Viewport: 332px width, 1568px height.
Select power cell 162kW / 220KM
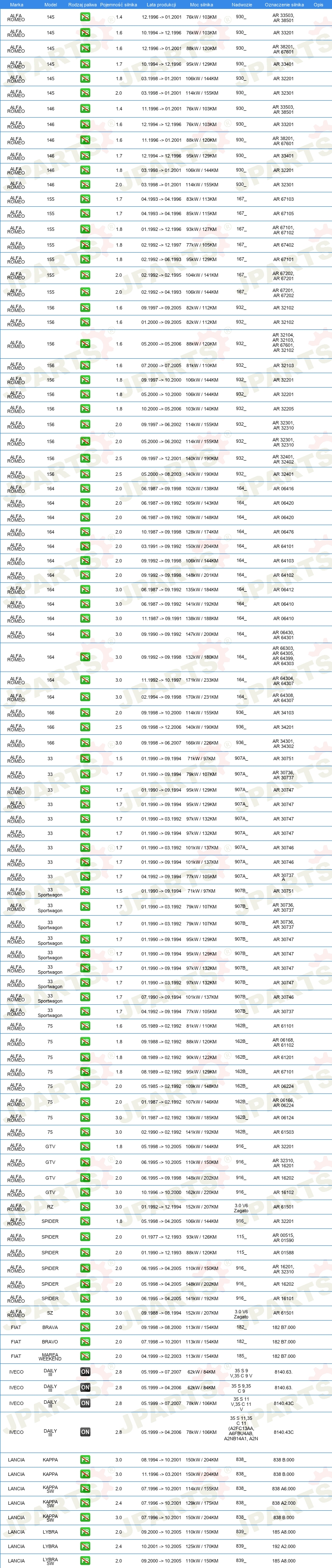[x=202, y=1192]
